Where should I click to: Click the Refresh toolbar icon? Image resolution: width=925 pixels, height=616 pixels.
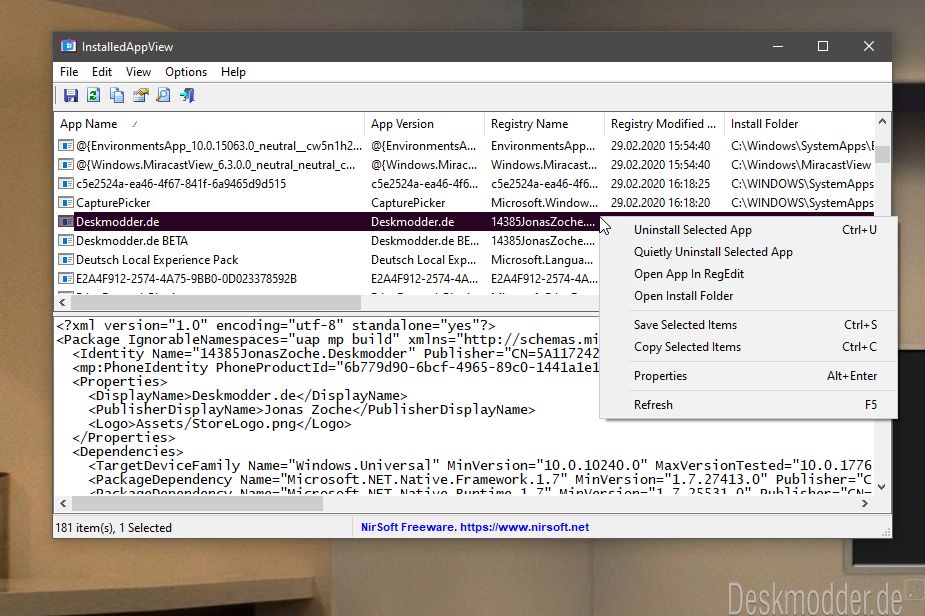coord(93,95)
